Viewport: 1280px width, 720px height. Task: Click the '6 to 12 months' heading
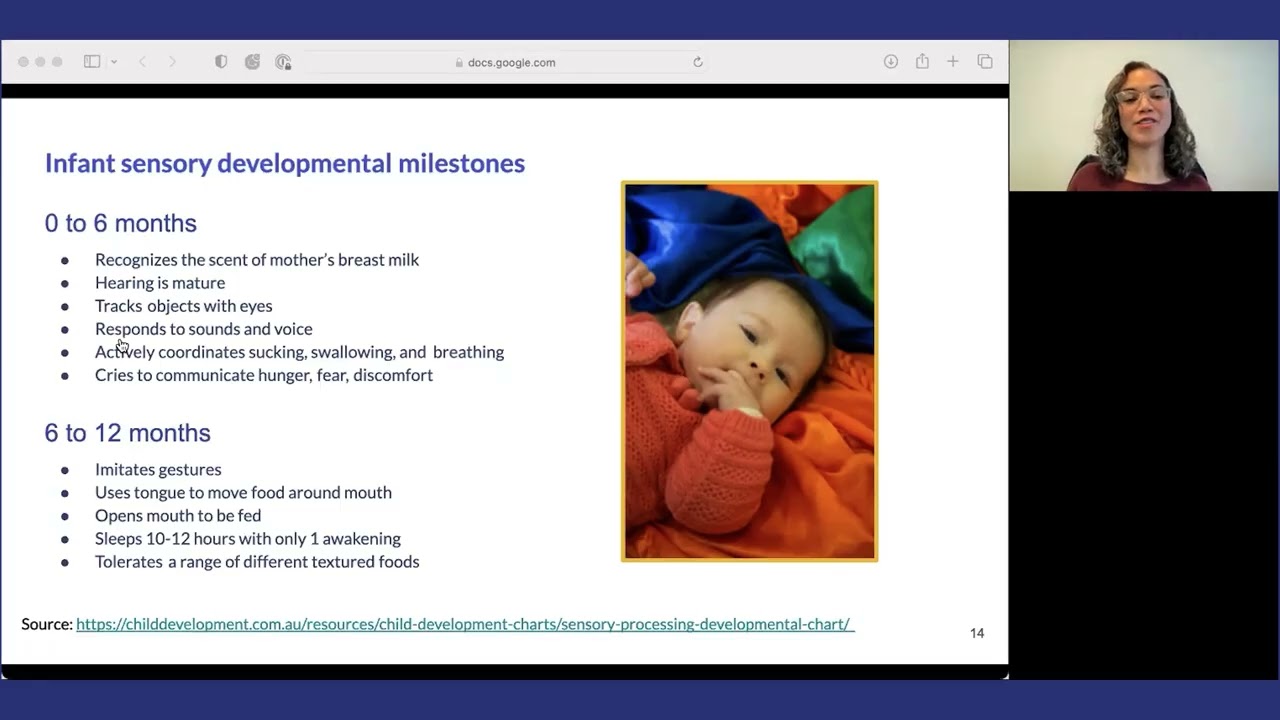pos(128,433)
